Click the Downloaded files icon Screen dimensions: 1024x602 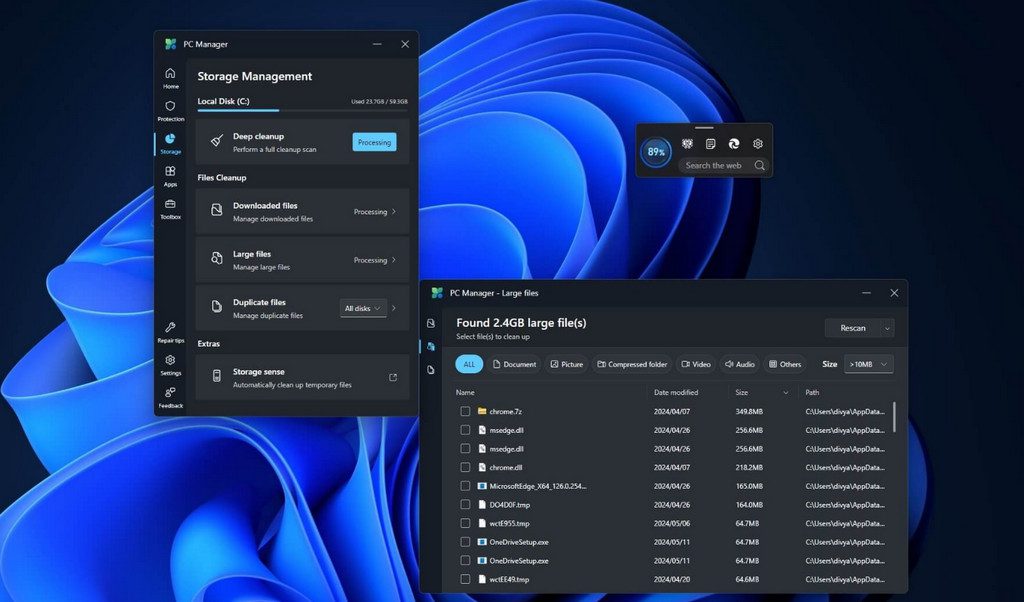[x=217, y=210]
